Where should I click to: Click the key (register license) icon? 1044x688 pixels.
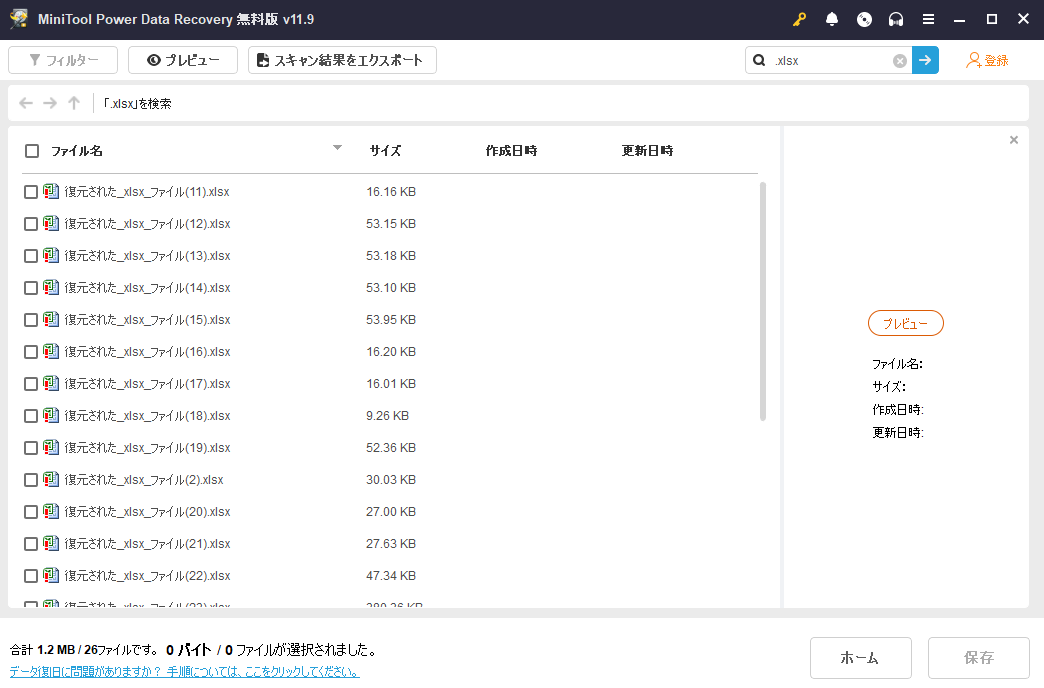pos(799,19)
